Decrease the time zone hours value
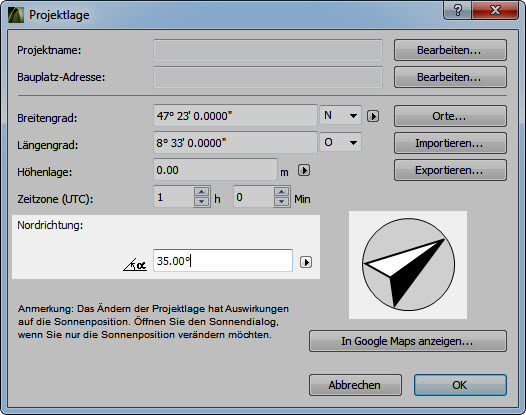526x415 pixels. point(201,201)
